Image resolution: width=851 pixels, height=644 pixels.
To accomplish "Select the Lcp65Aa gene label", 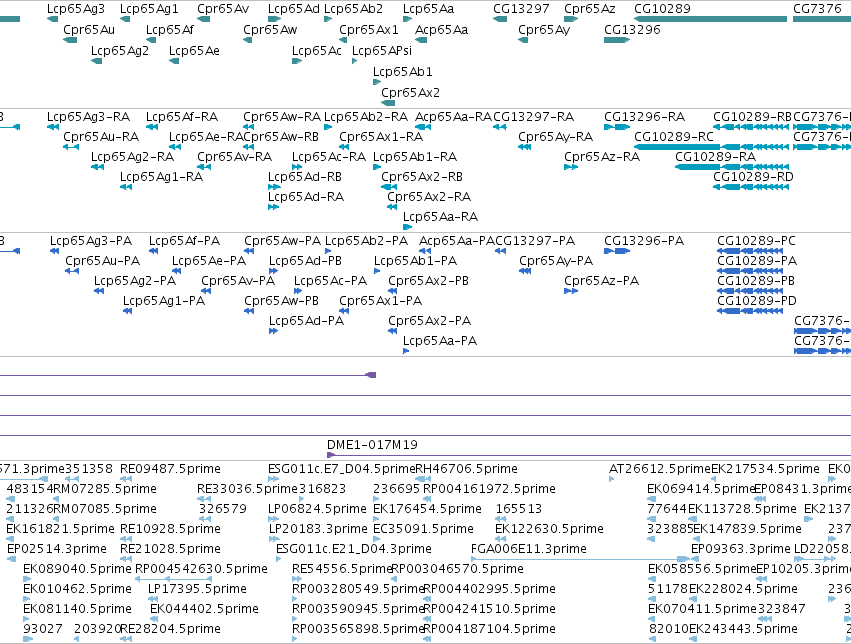I will point(429,9).
